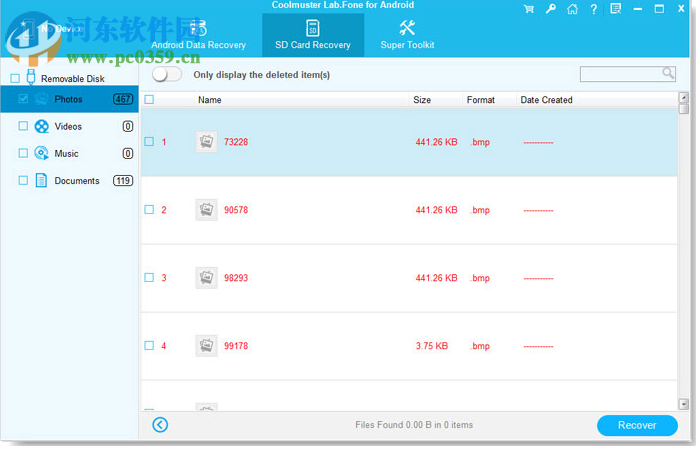Click file name 99178
Image resolution: width=697 pixels, height=450 pixels.
236,346
